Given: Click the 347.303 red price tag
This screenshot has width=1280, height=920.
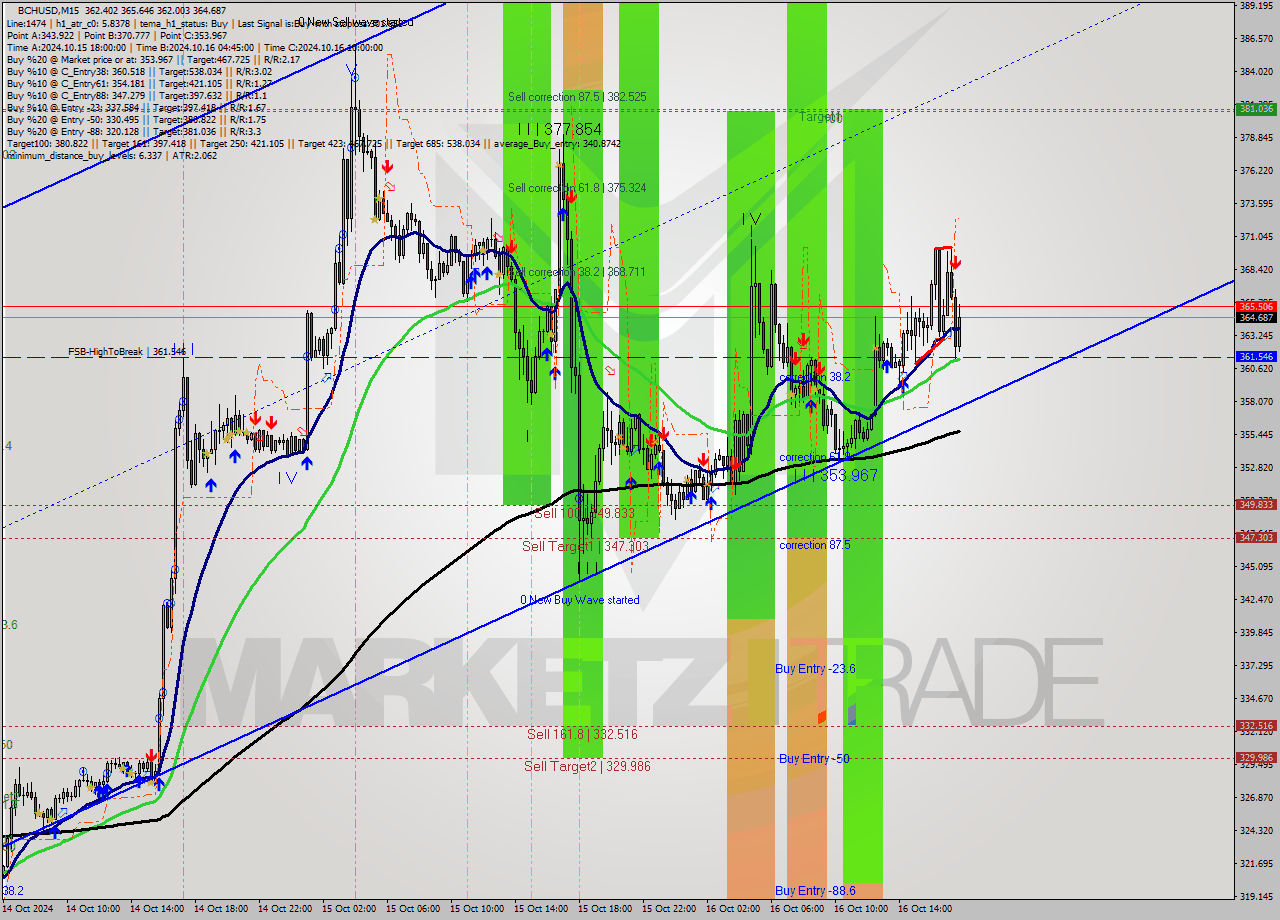Looking at the screenshot, I should [x=1256, y=537].
